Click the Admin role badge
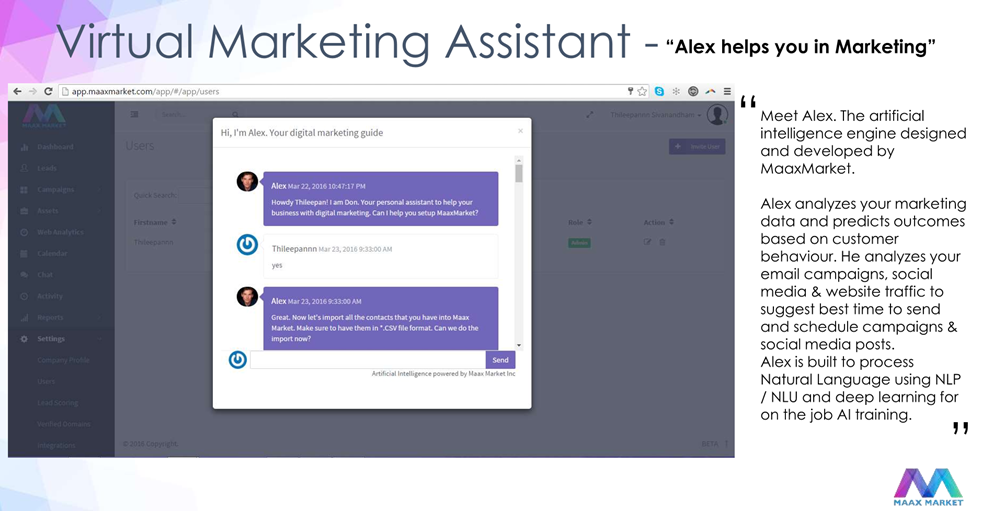Image resolution: width=982 pixels, height=511 pixels. (x=579, y=242)
